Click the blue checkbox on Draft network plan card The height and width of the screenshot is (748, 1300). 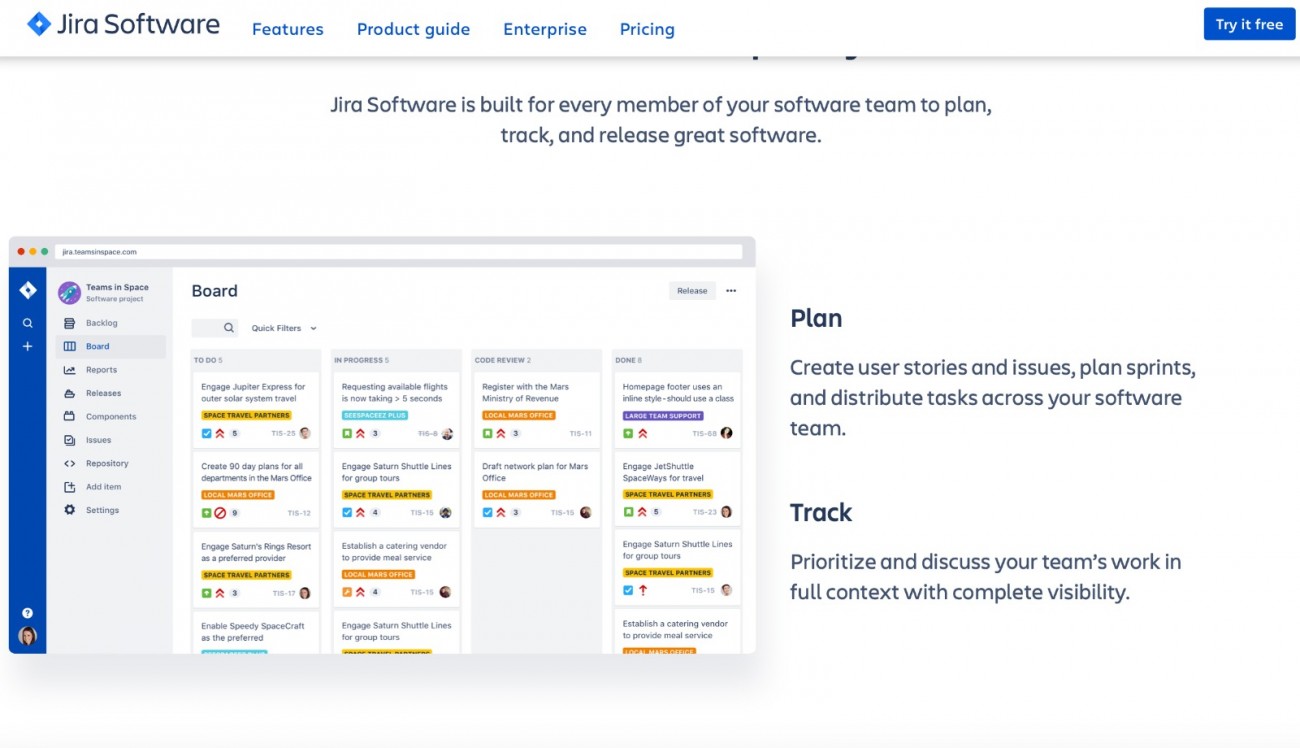[x=487, y=513]
